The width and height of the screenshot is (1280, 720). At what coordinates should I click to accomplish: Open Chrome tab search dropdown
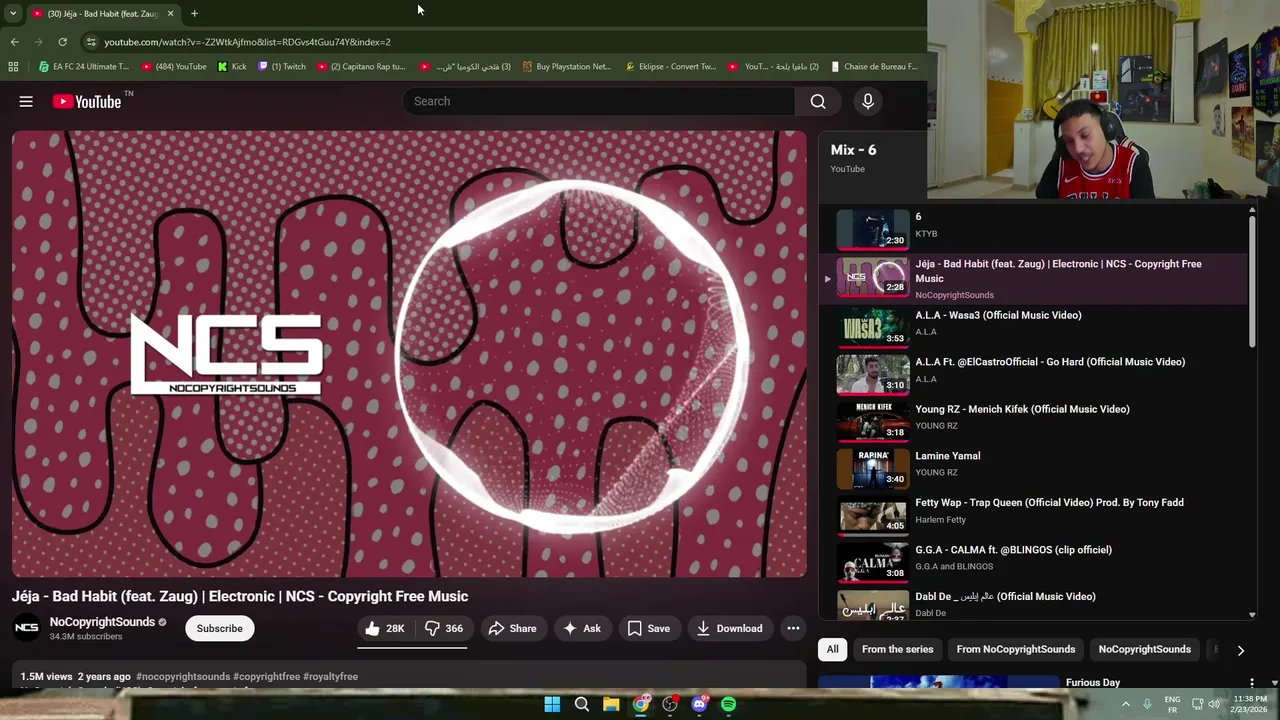point(12,13)
